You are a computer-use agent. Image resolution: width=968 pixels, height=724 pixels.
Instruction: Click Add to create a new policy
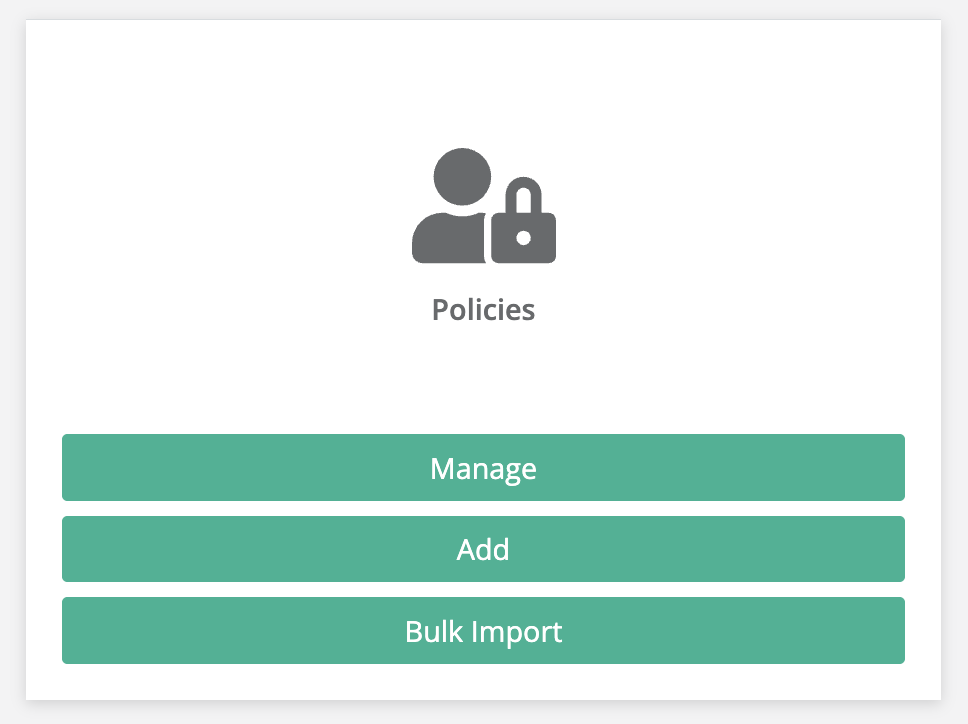pyautogui.click(x=483, y=549)
